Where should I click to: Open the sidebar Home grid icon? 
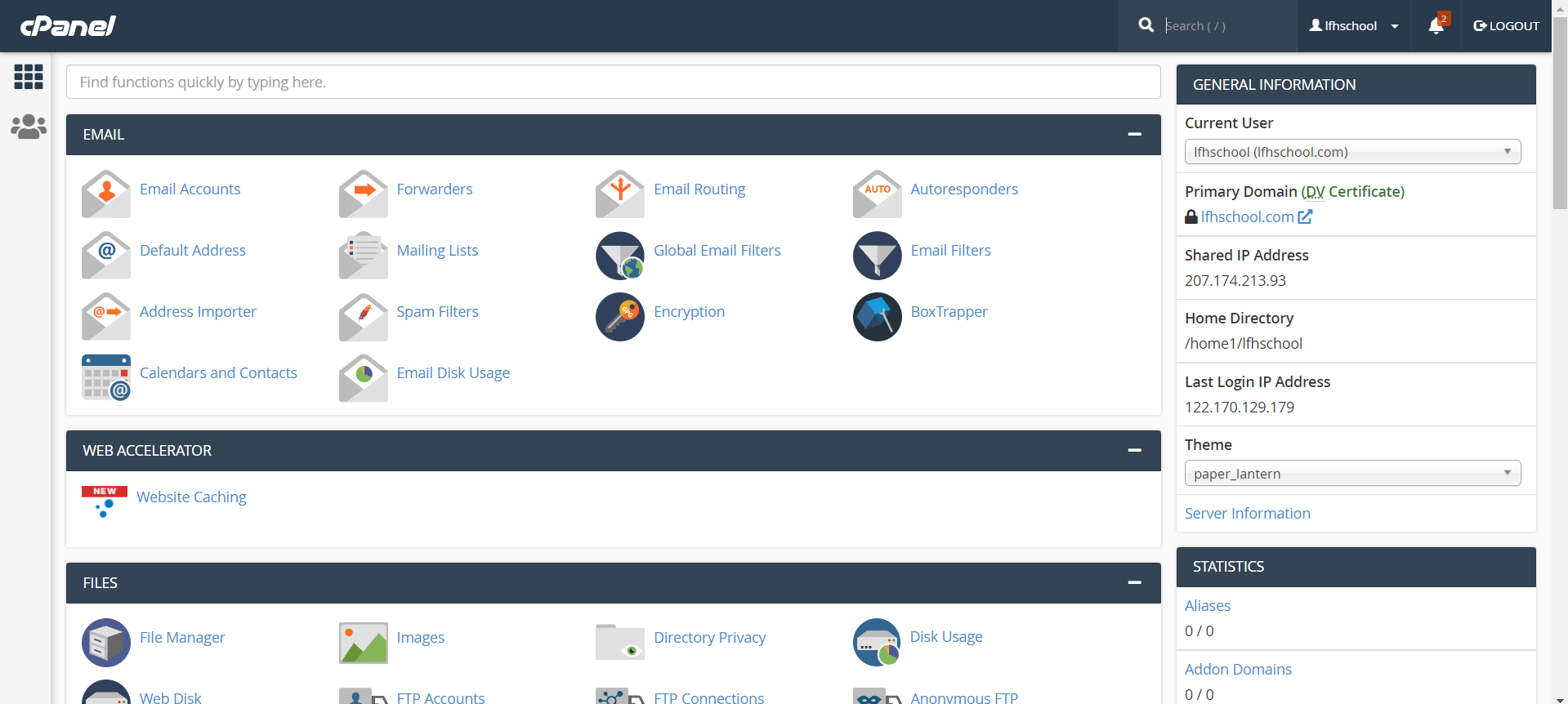click(29, 77)
